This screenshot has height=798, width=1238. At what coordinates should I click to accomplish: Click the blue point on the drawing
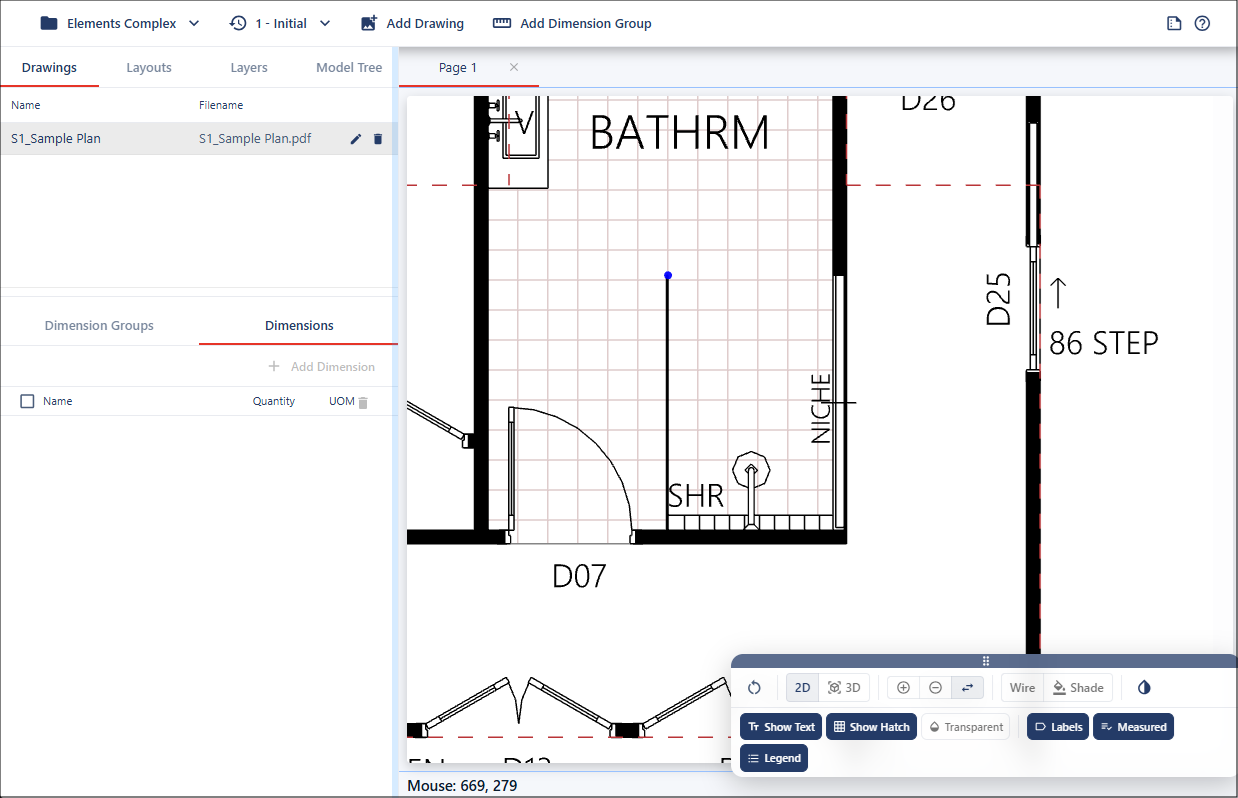click(x=668, y=275)
